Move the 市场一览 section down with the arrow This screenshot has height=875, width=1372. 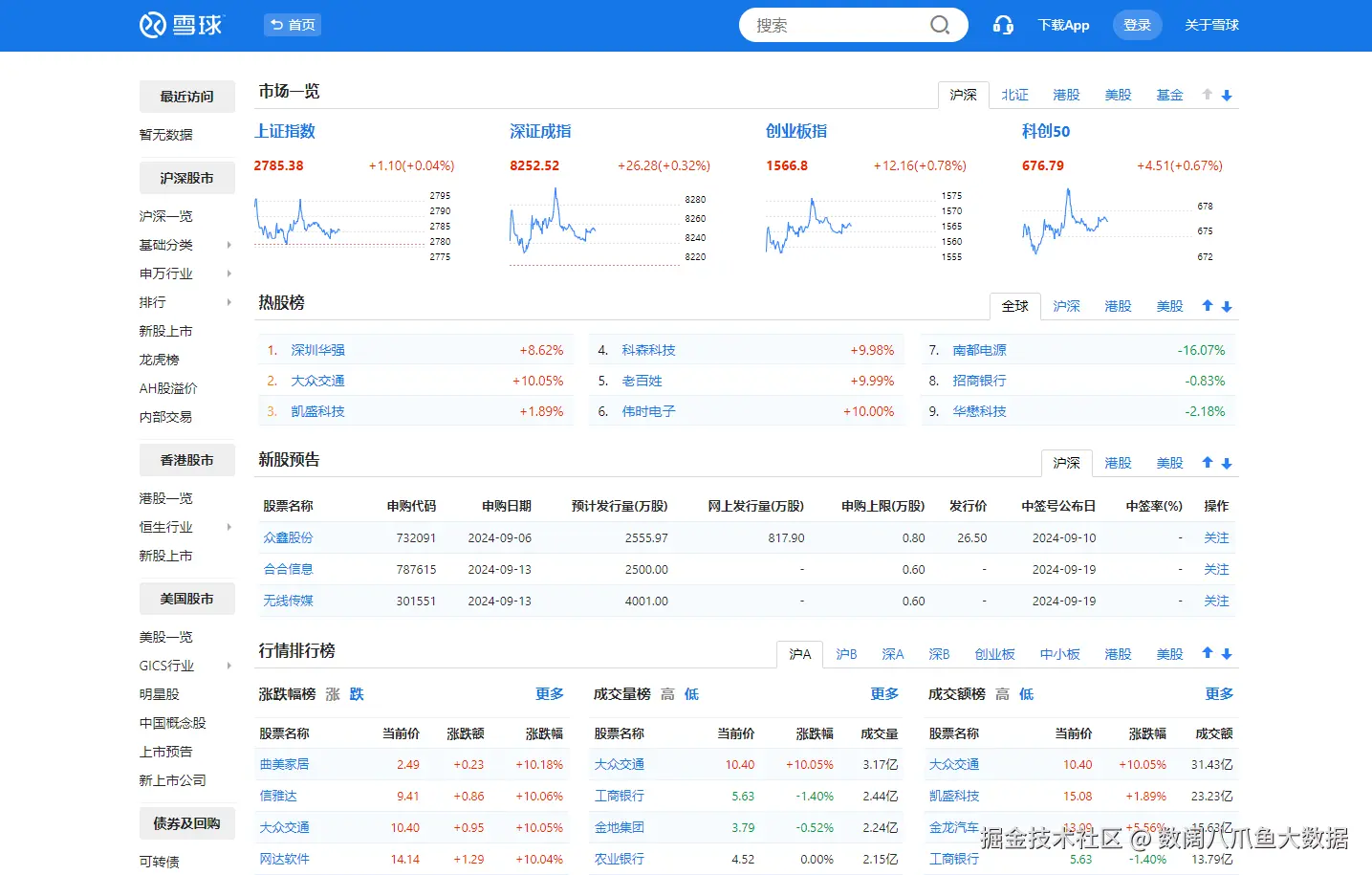(x=1227, y=95)
